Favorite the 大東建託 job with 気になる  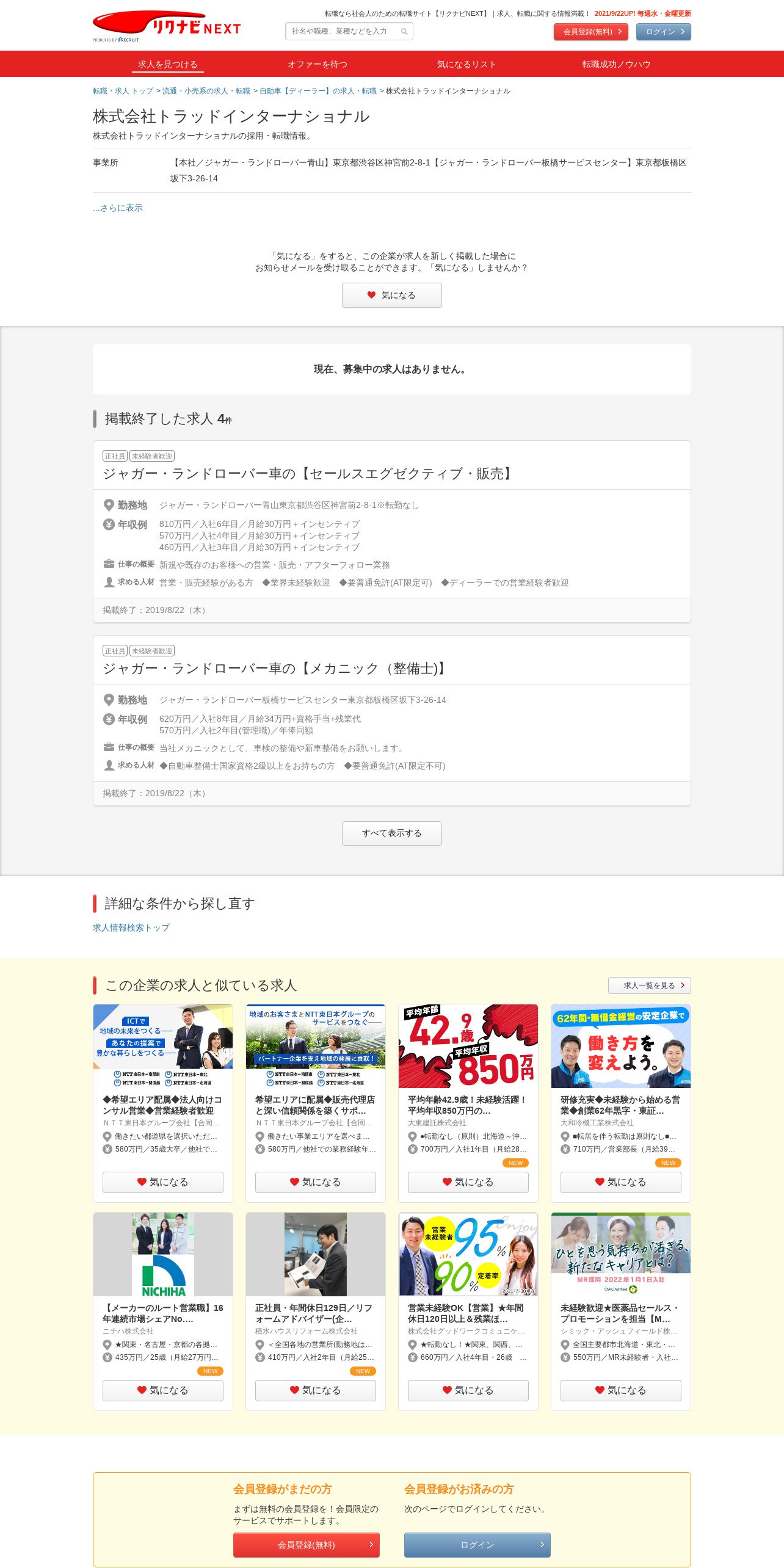pyautogui.click(x=468, y=1182)
